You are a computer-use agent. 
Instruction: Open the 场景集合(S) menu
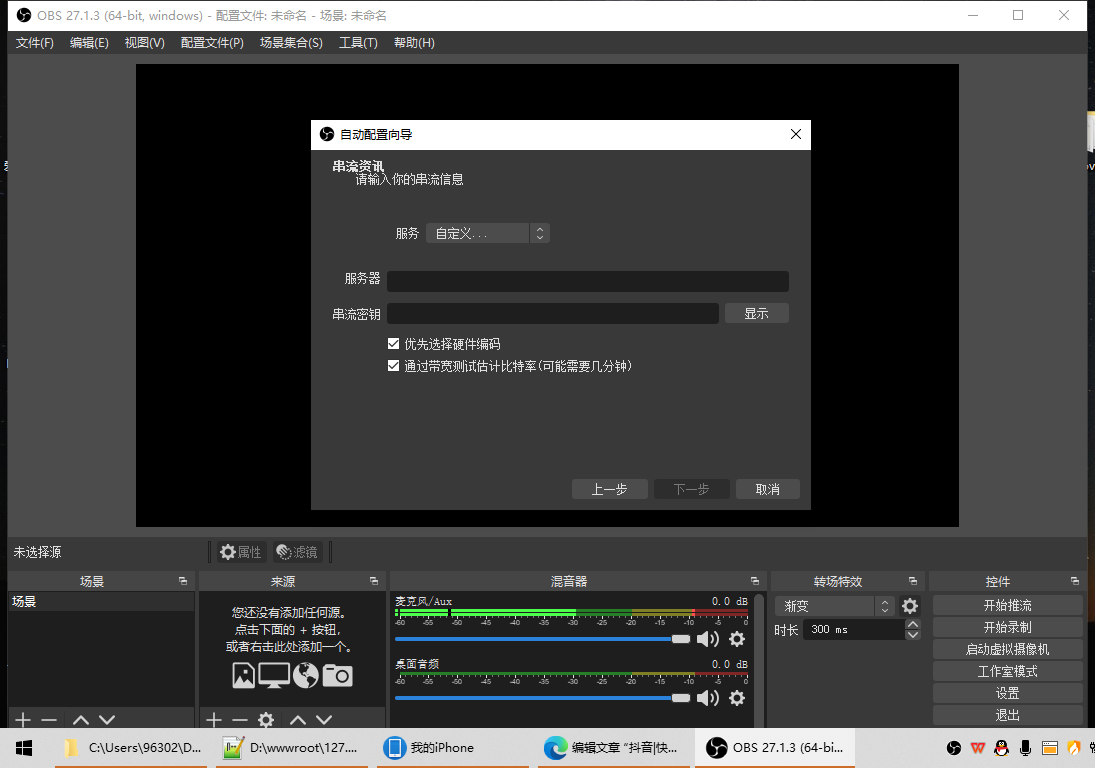(291, 43)
